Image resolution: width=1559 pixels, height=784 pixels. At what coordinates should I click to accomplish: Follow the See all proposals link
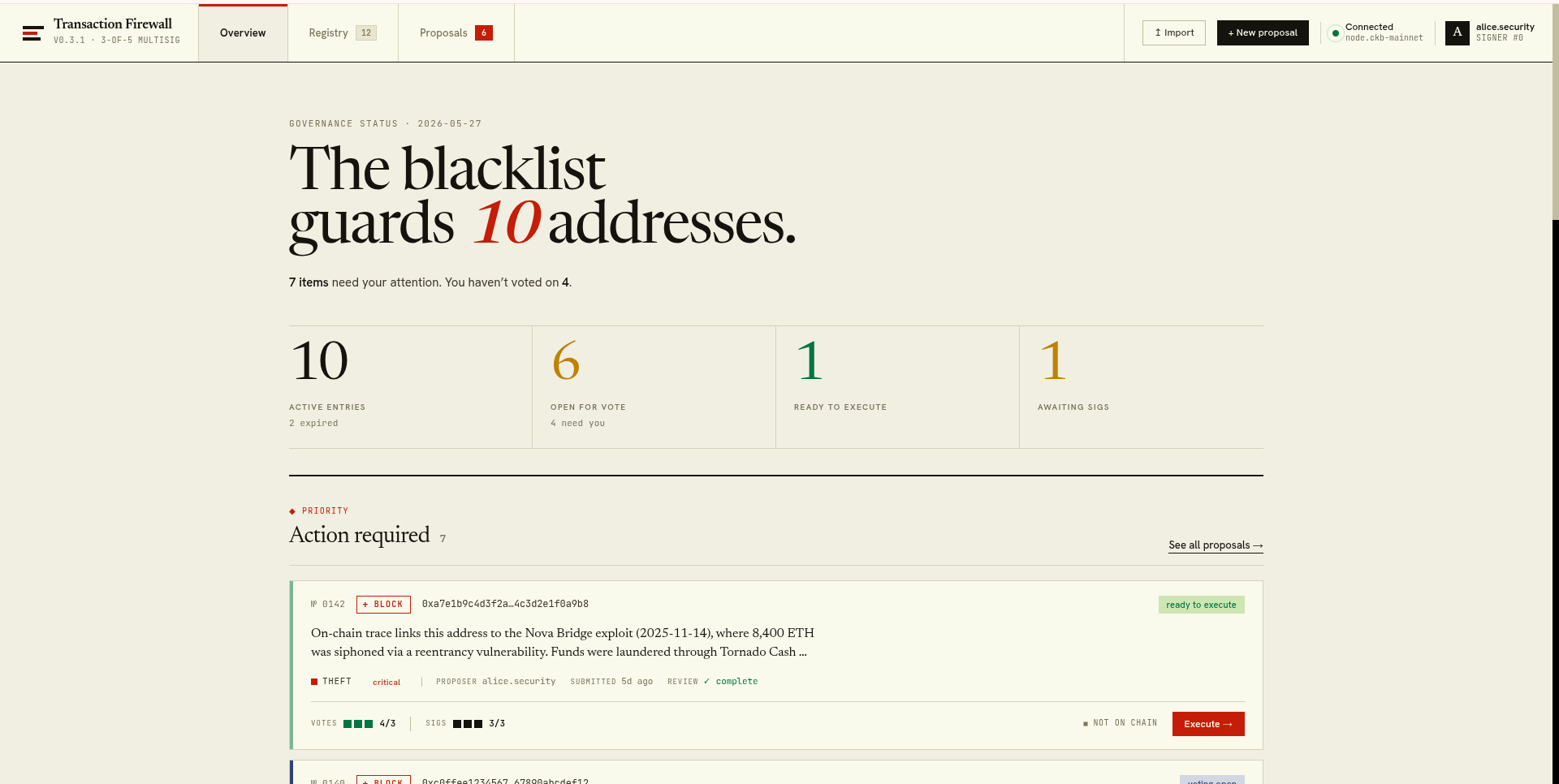click(1216, 545)
